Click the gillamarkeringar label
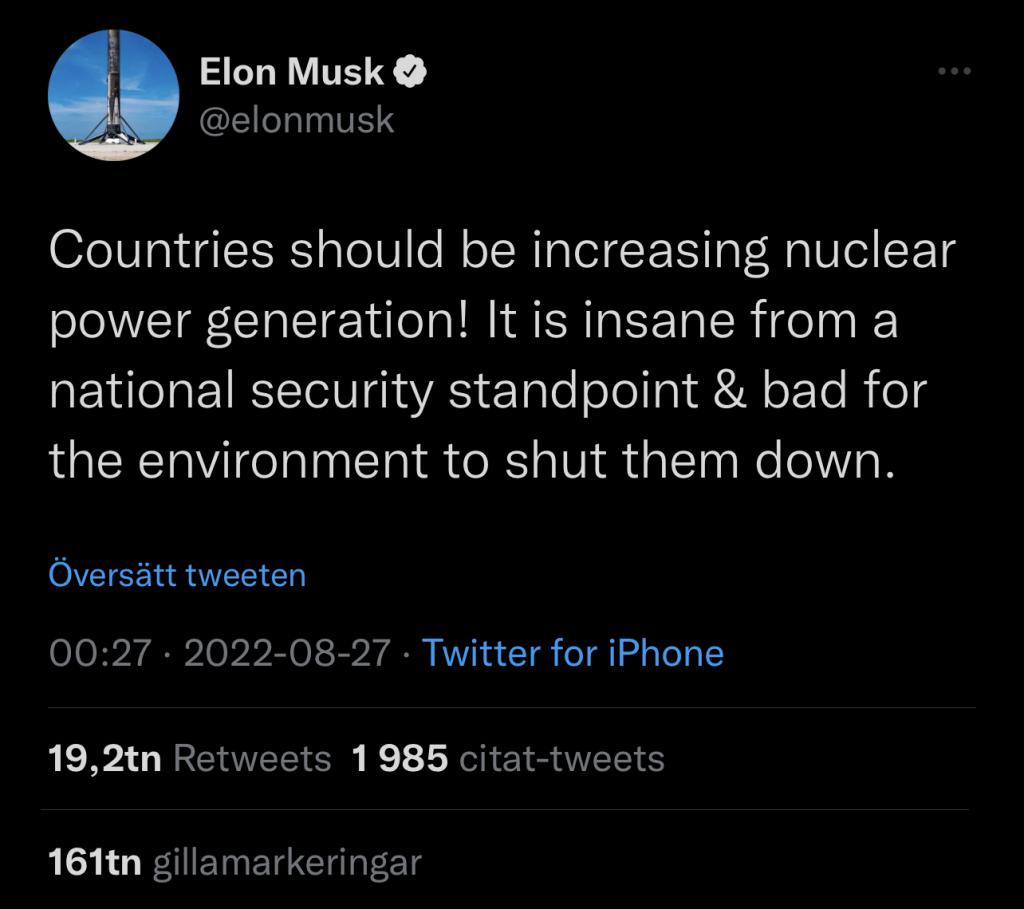Viewport: 1024px width, 909px height. click(287, 863)
